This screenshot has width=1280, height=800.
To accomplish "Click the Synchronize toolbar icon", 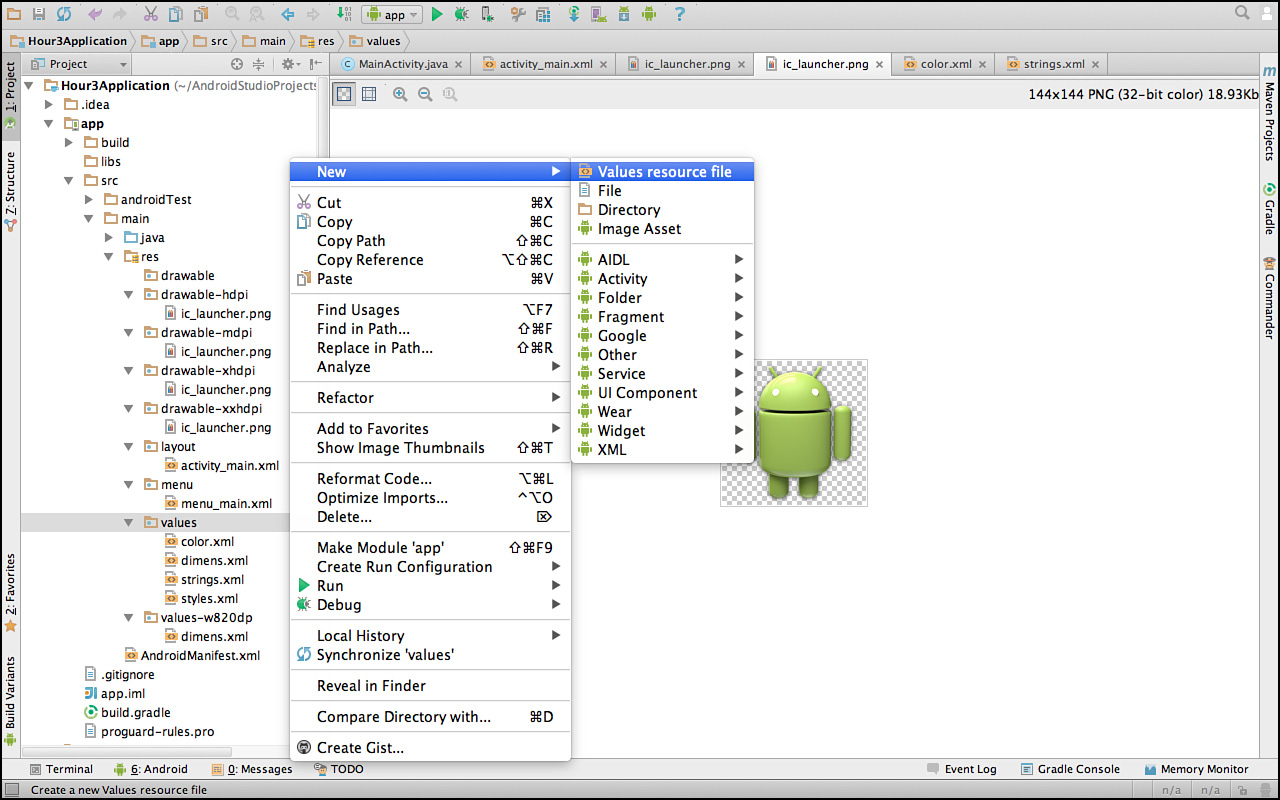I will click(64, 14).
